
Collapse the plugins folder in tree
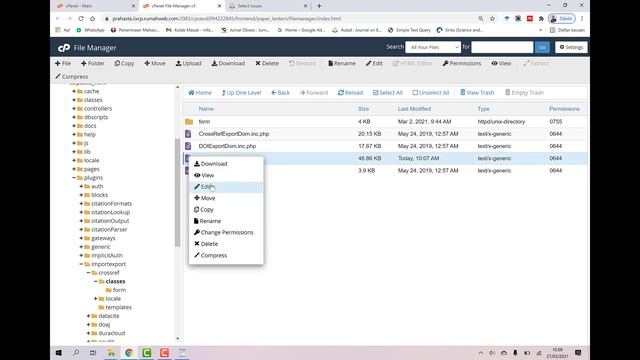[x=74, y=178]
